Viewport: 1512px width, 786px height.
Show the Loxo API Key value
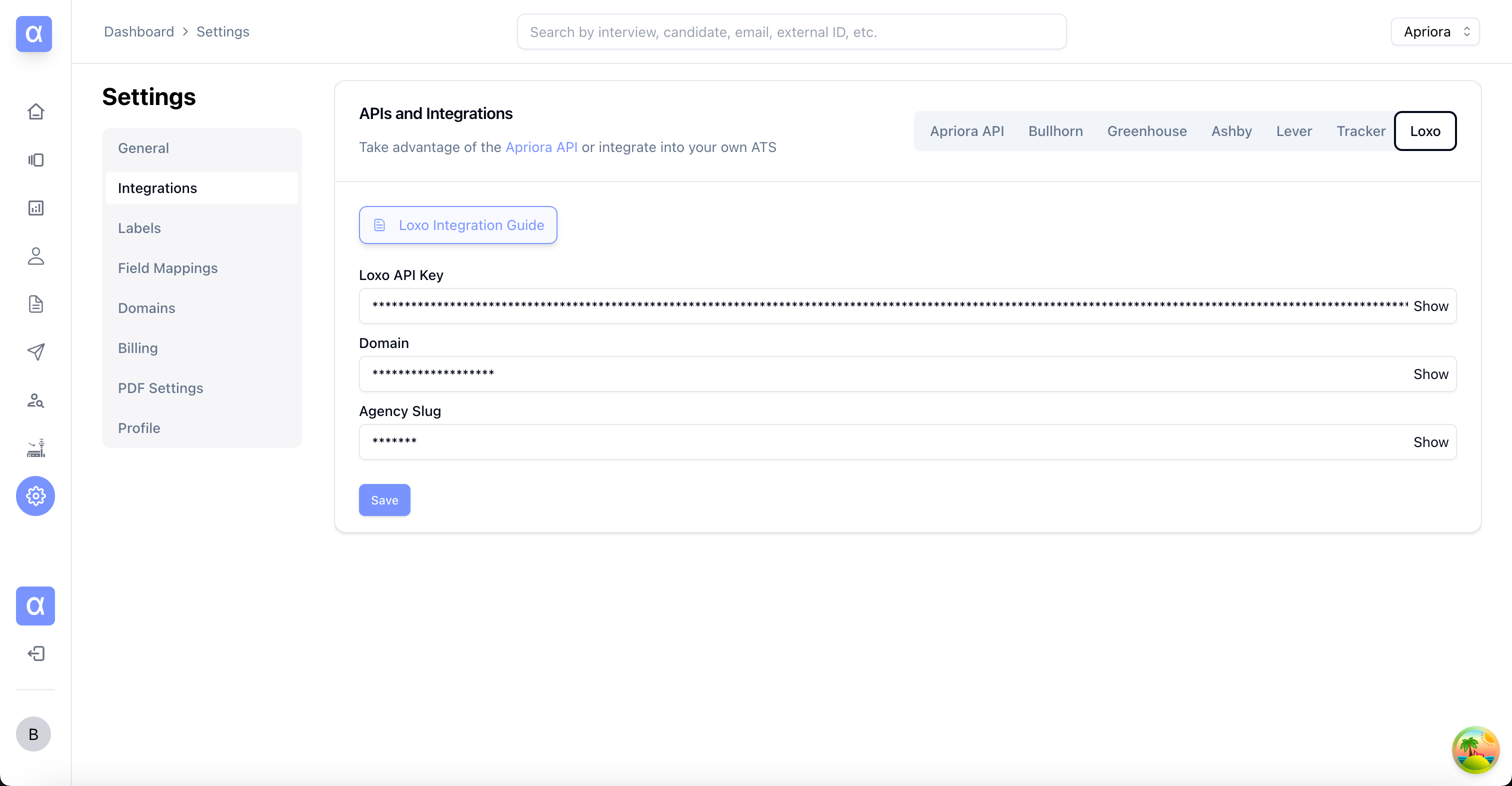click(1430, 306)
